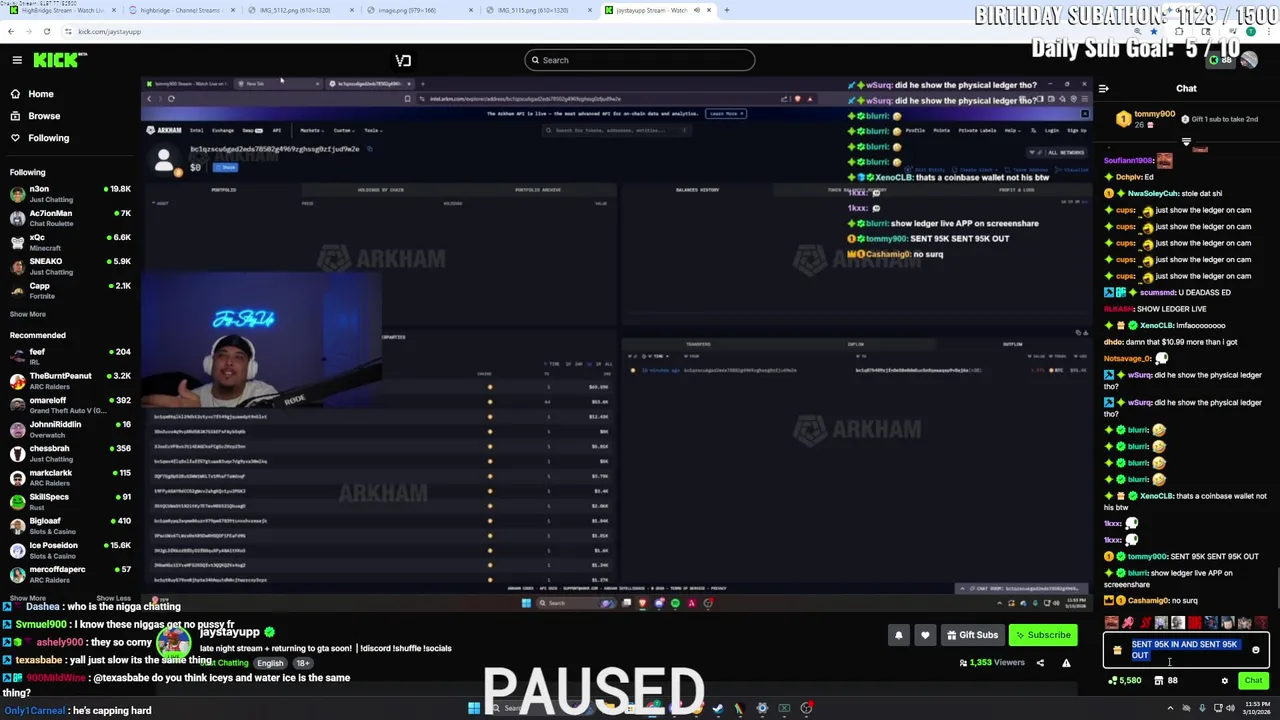This screenshot has width=1280, height=720.
Task: Open omareloff recommended channel
Action: click(x=70, y=405)
